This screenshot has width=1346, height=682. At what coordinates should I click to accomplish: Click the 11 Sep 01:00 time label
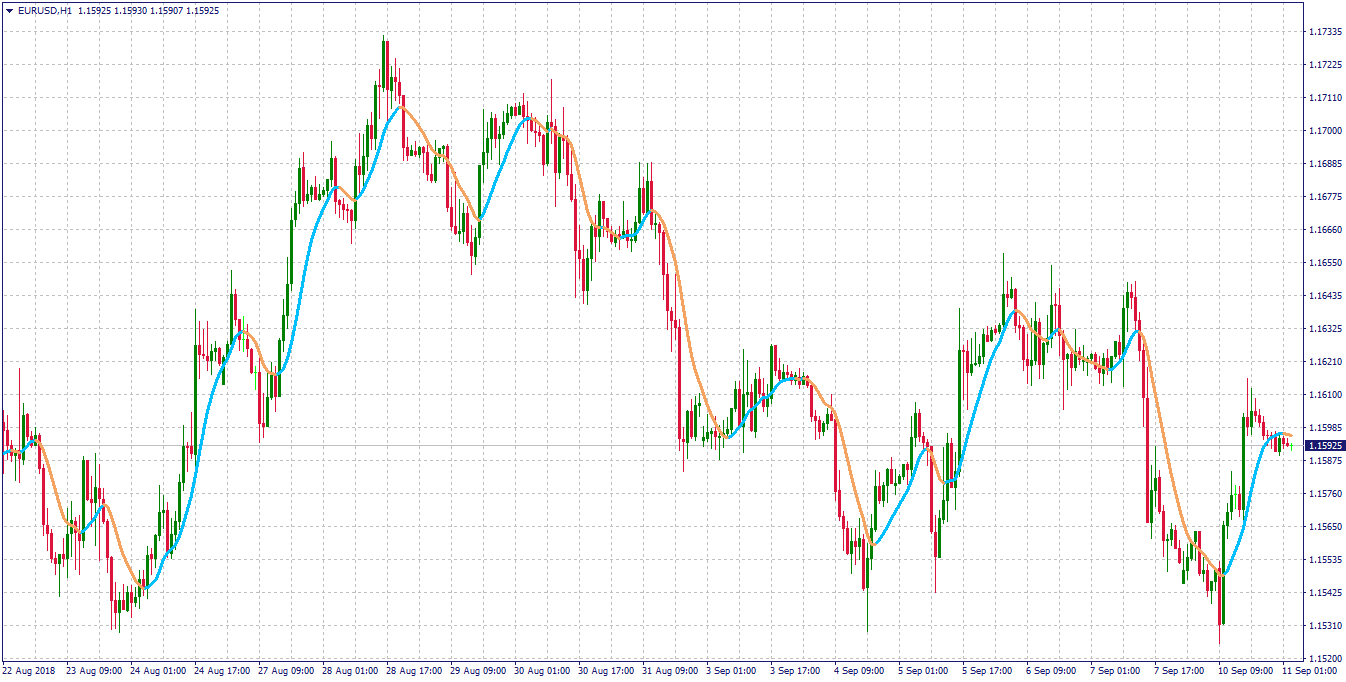coord(1310,671)
